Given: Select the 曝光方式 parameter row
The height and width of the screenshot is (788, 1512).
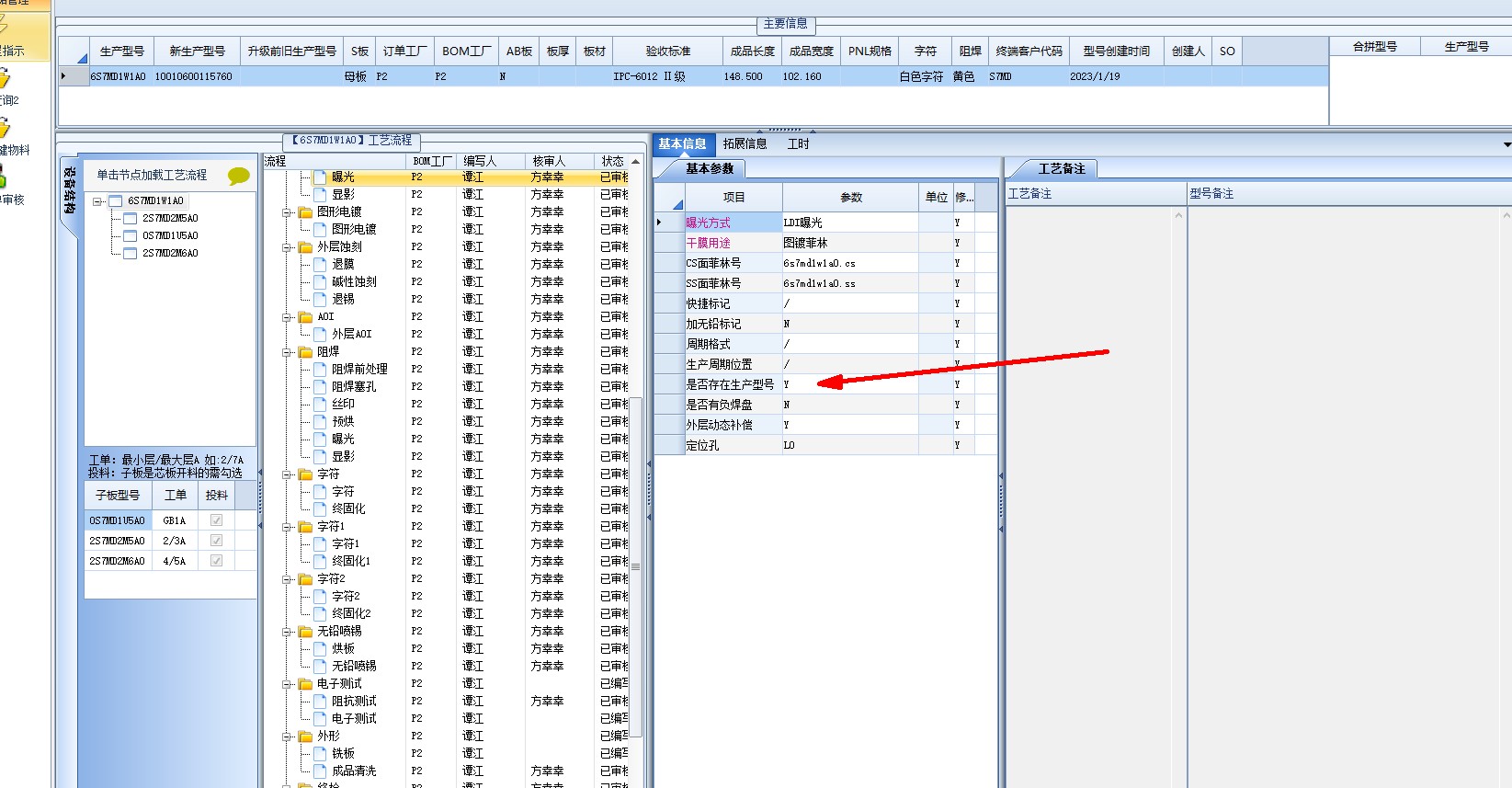Looking at the screenshot, I should (825, 223).
